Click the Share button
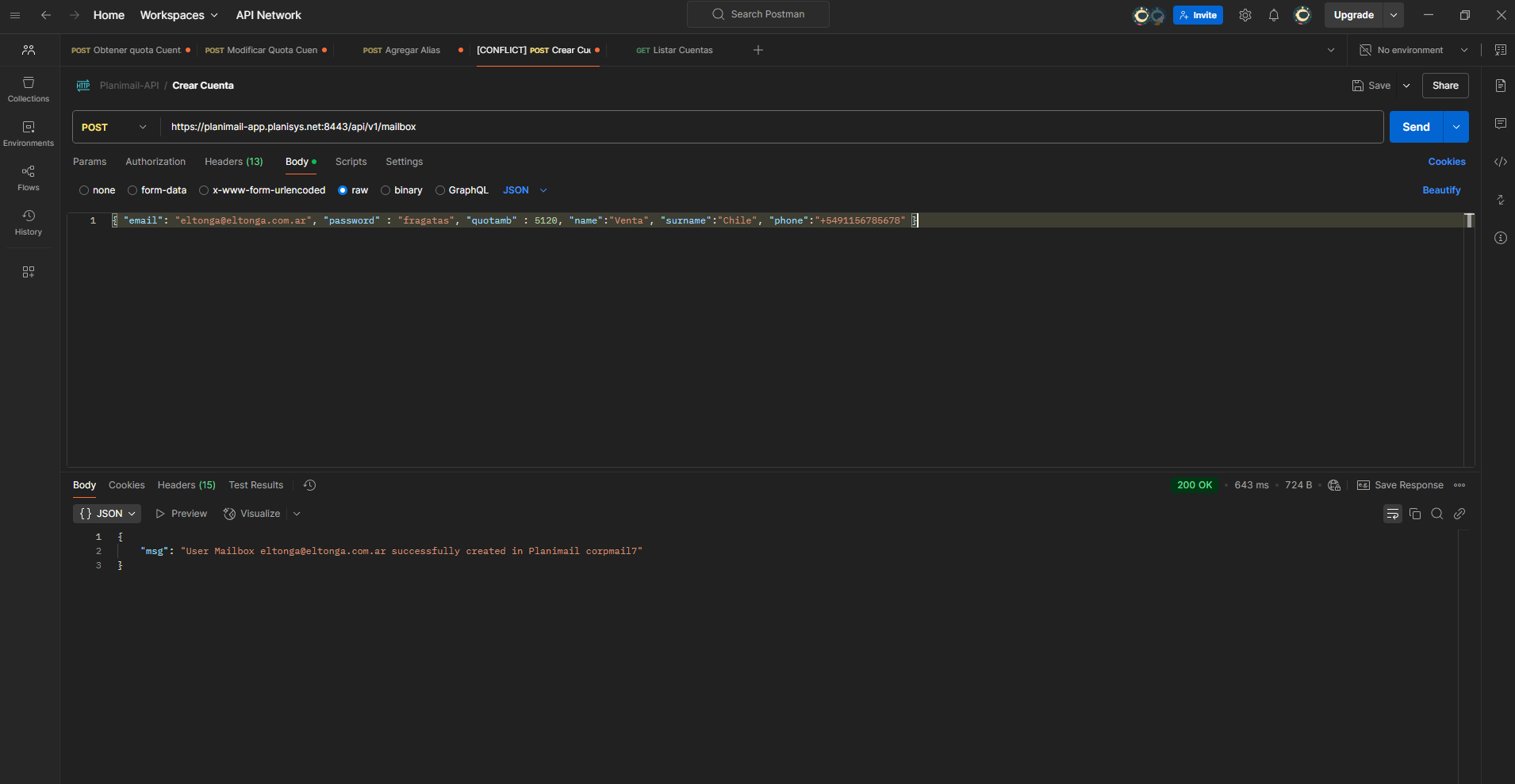The height and width of the screenshot is (784, 1515). point(1445,86)
